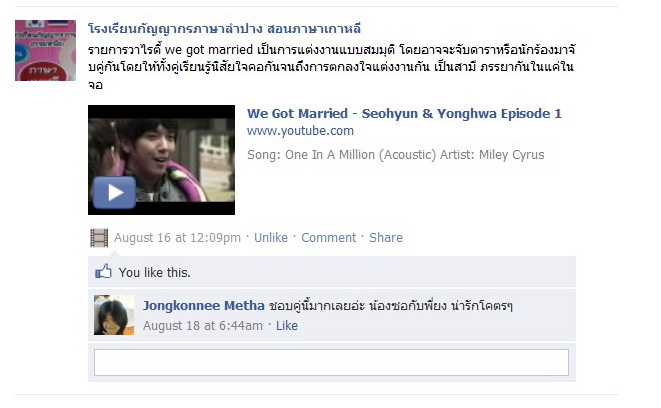Click the thumbs-up like icon

click(x=103, y=271)
